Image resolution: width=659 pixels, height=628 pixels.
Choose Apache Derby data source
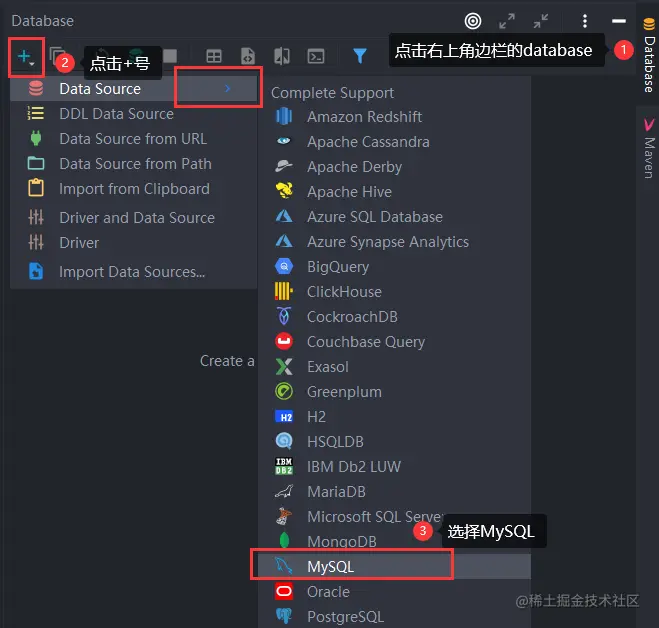394,166
